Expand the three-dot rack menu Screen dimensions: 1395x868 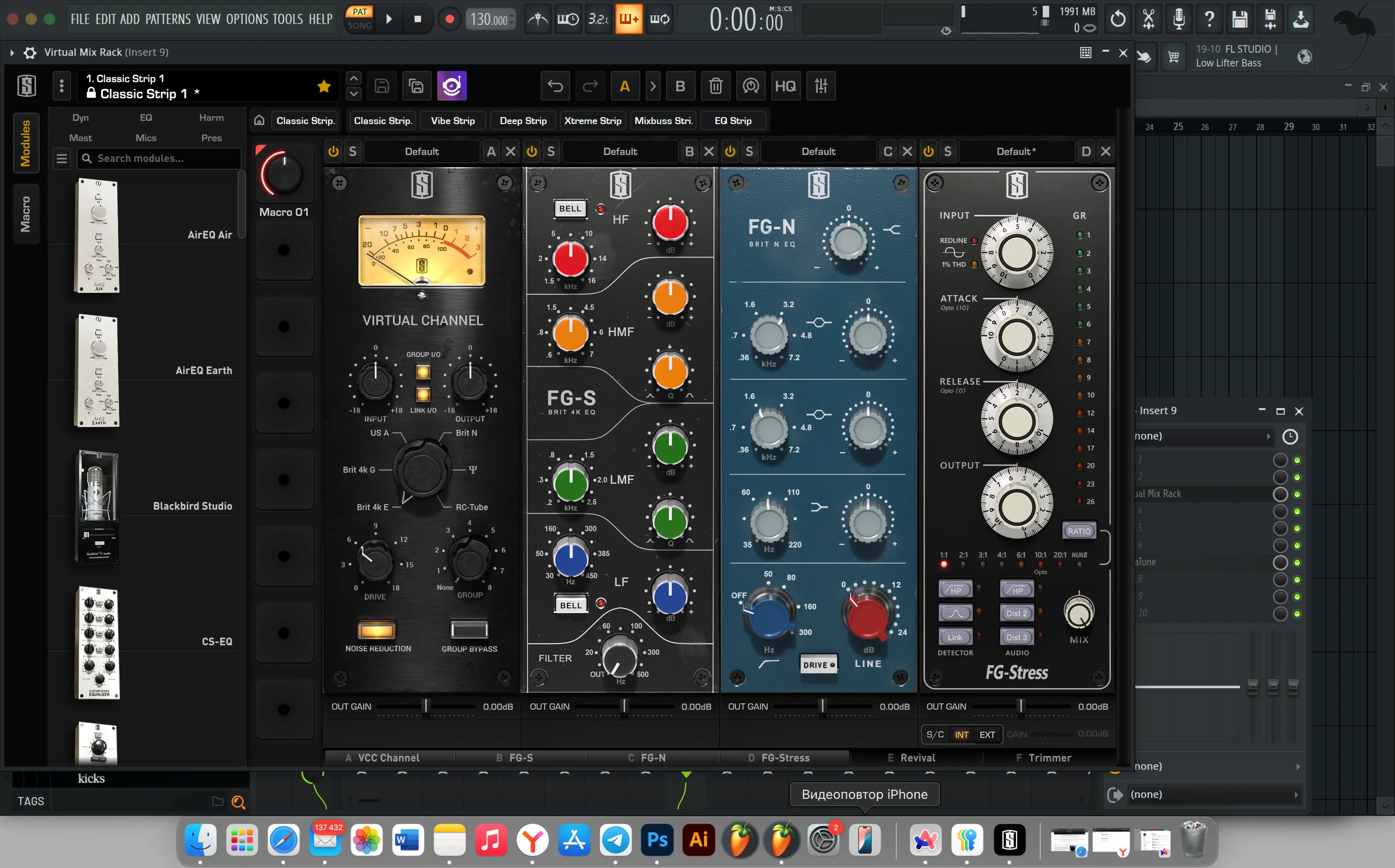tap(62, 86)
